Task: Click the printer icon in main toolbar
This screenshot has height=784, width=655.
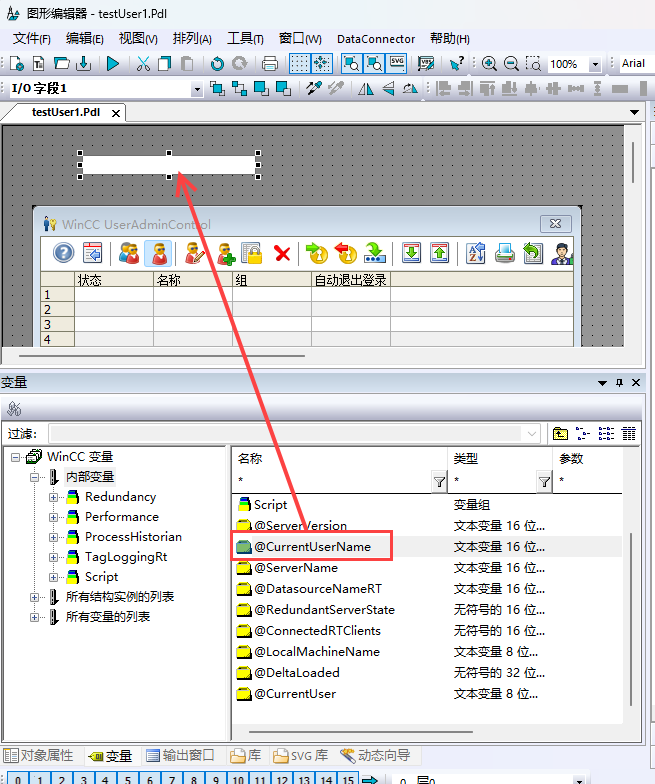Action: pos(269,64)
